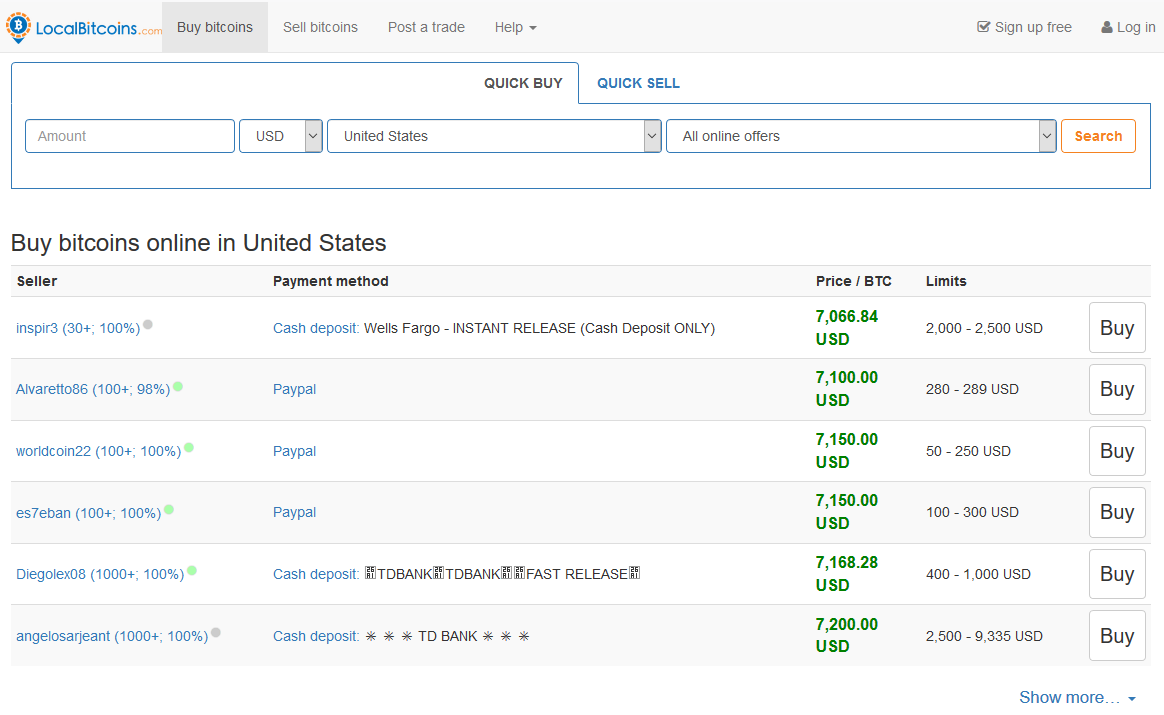
Task: Go to Sell bitcoins page
Action: pyautogui.click(x=320, y=27)
